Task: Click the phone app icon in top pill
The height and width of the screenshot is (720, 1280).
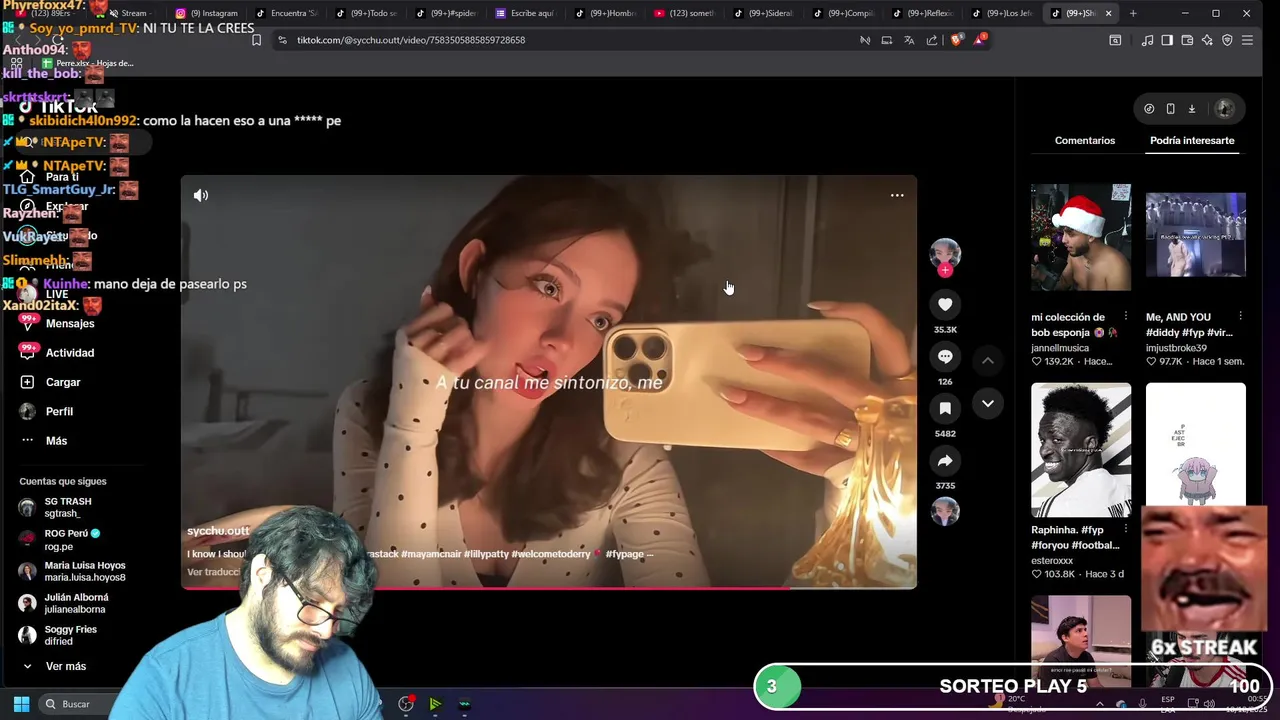Action: tap(1170, 109)
